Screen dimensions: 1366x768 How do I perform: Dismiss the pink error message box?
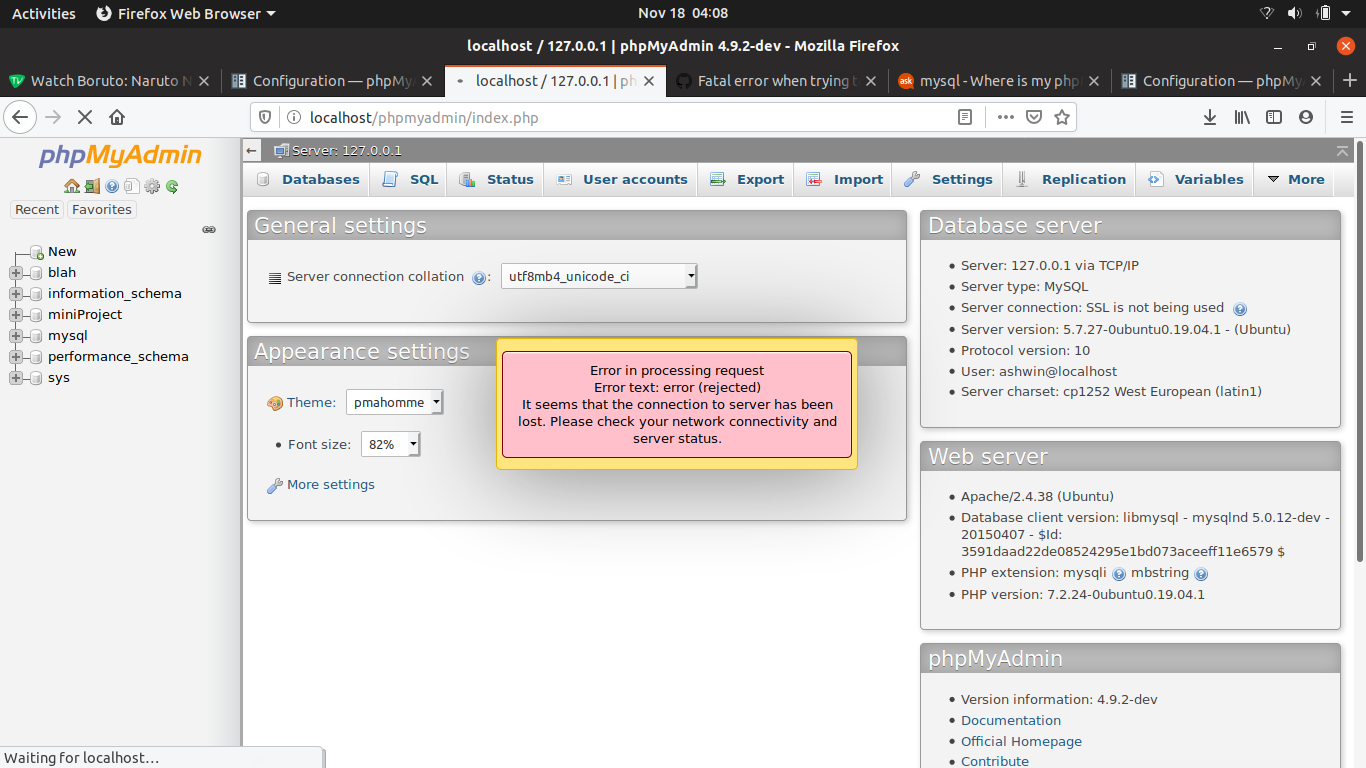click(x=677, y=404)
